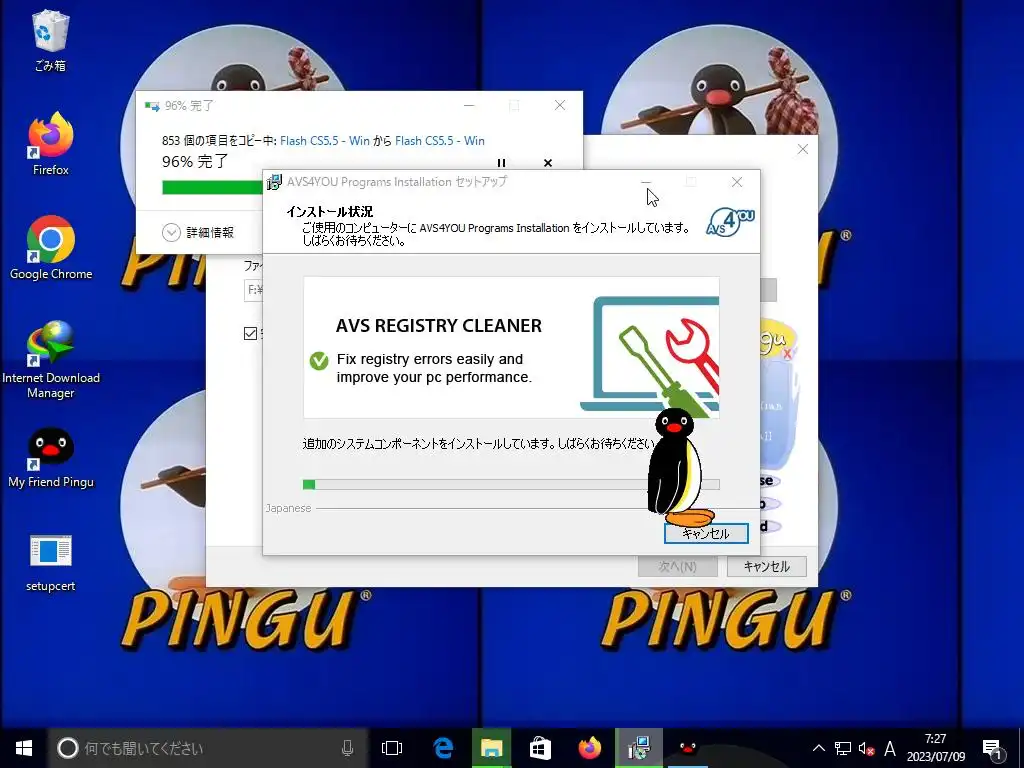Click the AVS Registry Cleaner promo banner
The image size is (1024, 768).
pos(511,347)
